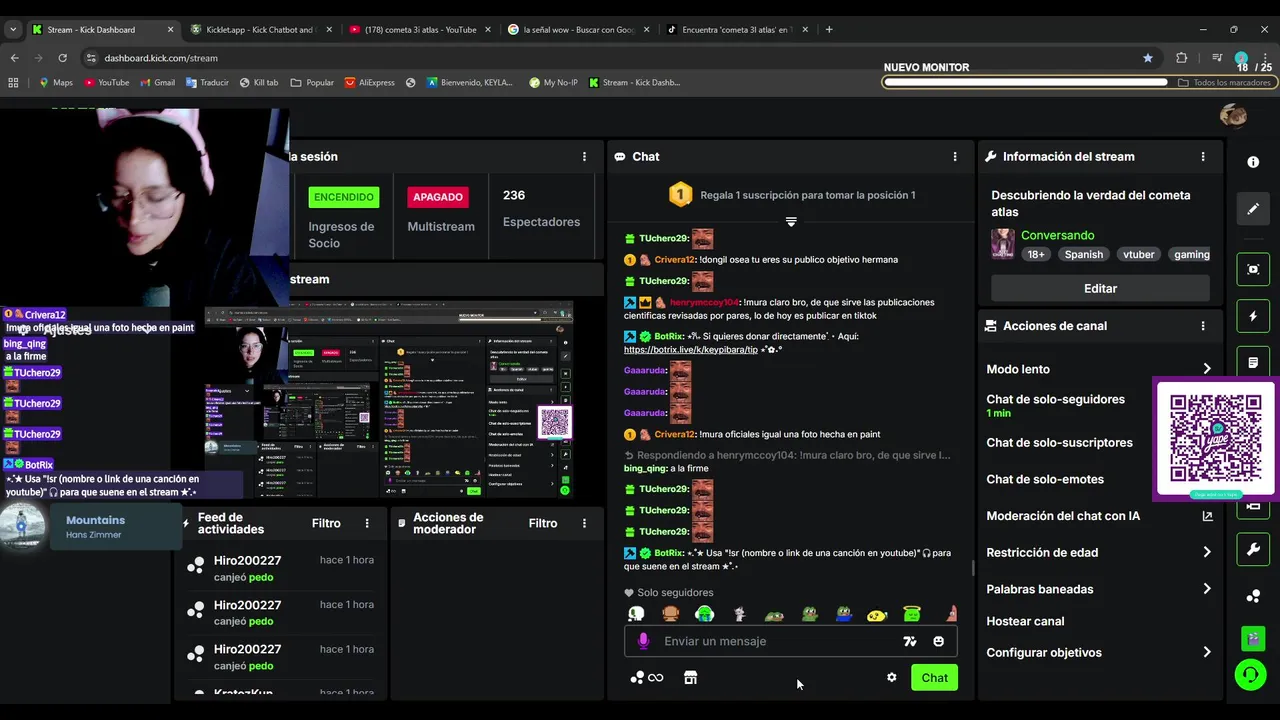Image resolution: width=1280 pixels, height=720 pixels.
Task: Open session panel three-dot menu
Action: point(584,156)
